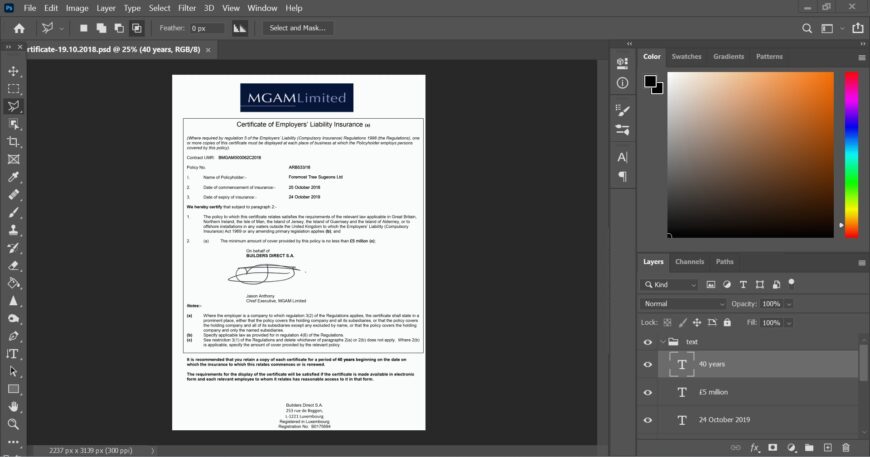
Task: Click the Select and Mask button
Action: click(x=297, y=28)
